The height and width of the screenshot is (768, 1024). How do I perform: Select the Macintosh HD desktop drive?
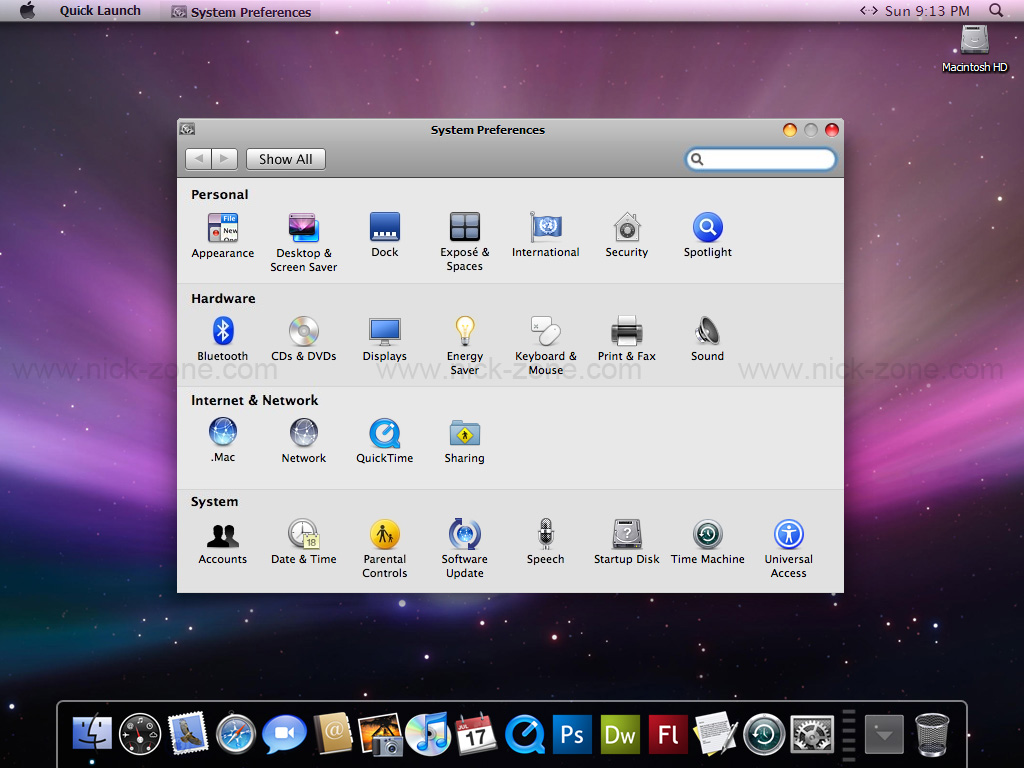974,48
